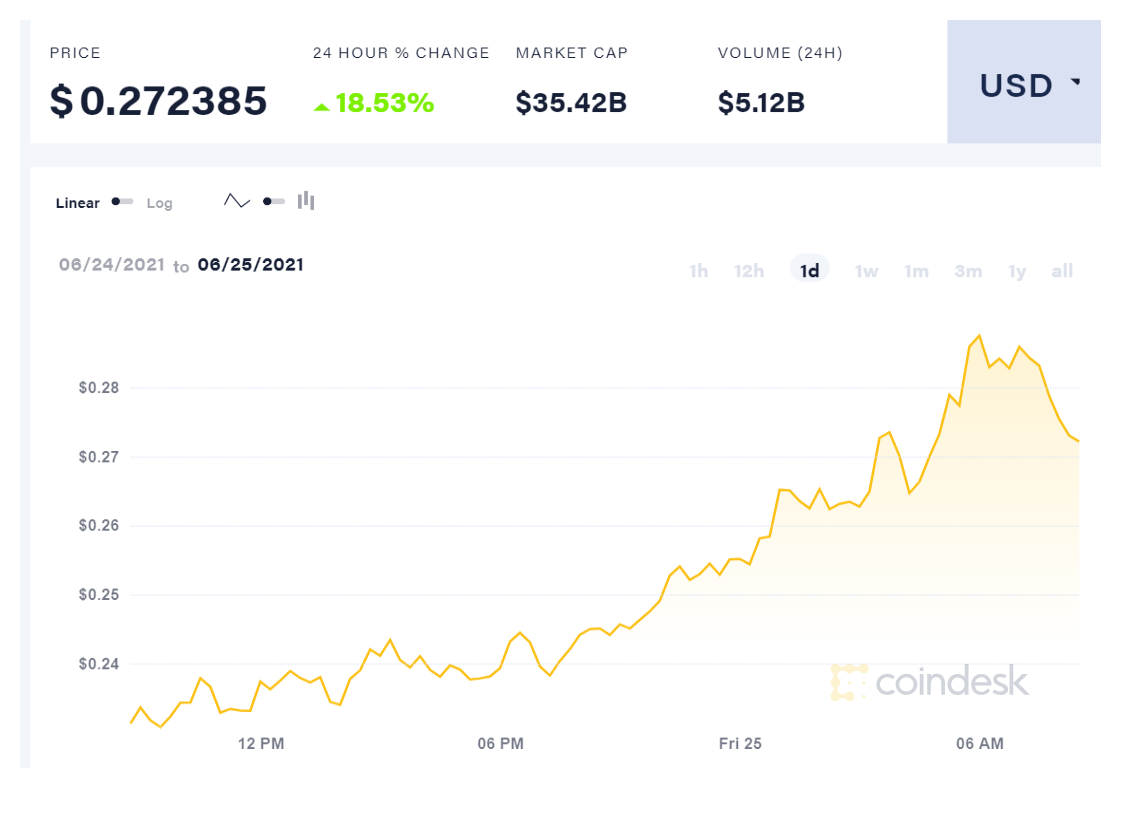Toggle the line/candlestick chart switch
The image size is (1121, 828).
pyautogui.click(x=273, y=202)
